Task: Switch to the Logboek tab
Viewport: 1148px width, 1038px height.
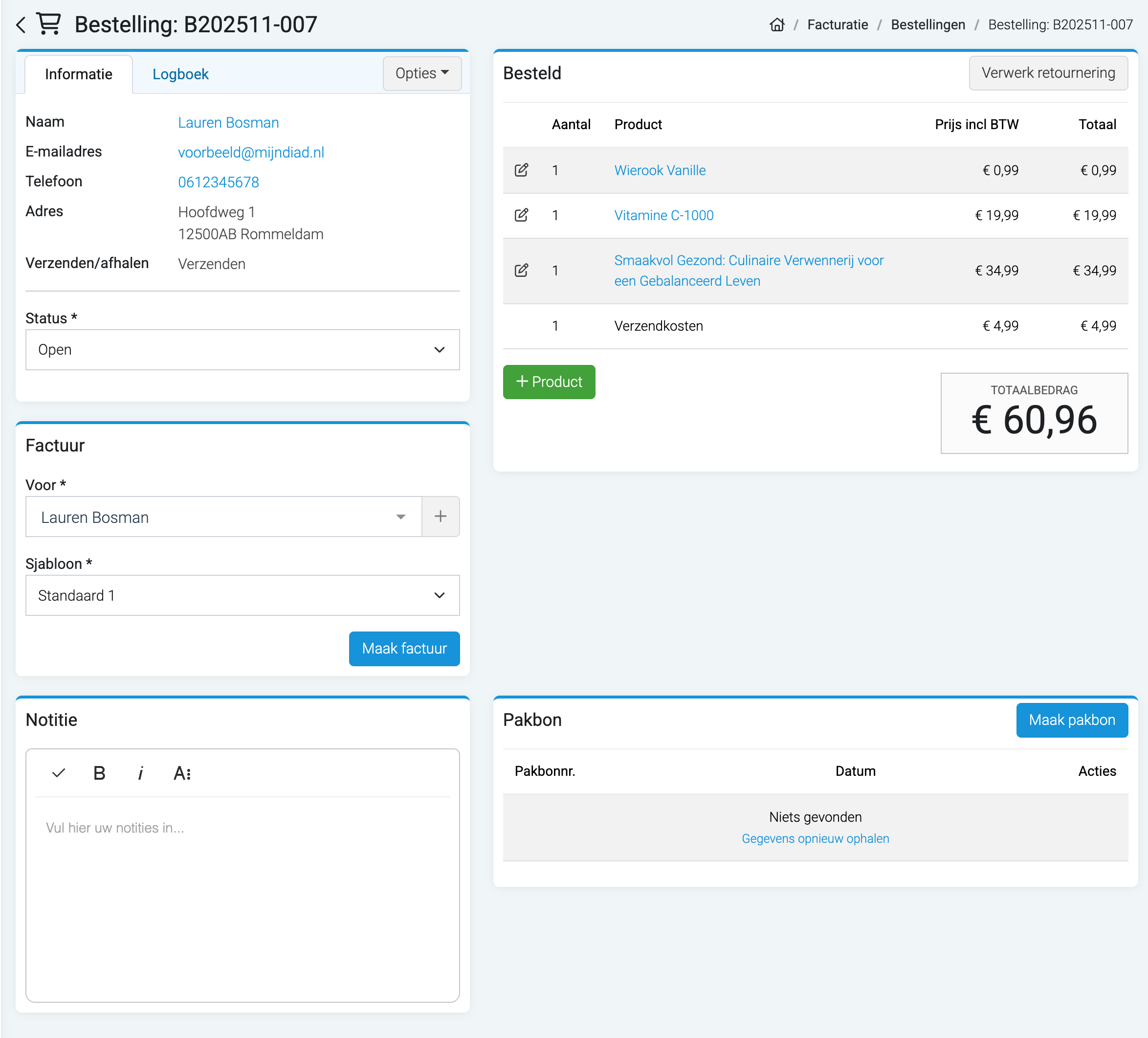Action: pyautogui.click(x=180, y=75)
